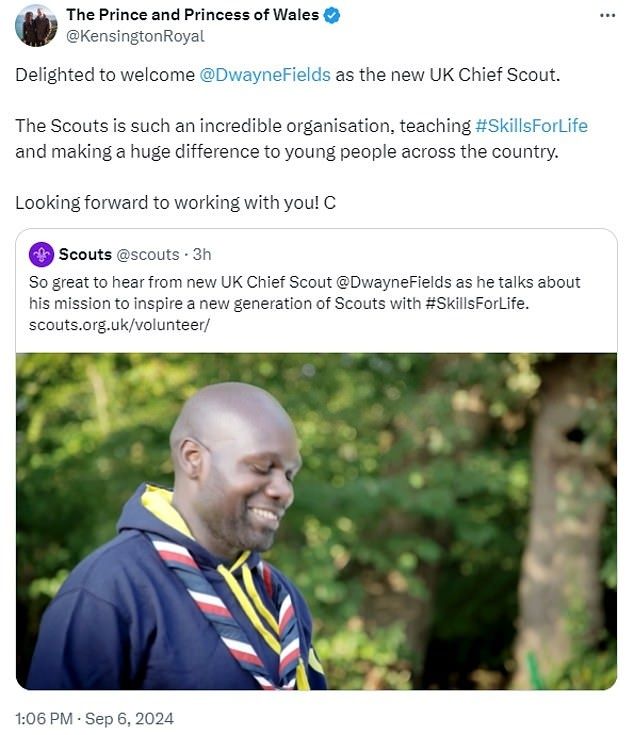Click the Prince and Princess of Wales avatar
The height and width of the screenshot is (735, 634).
point(36,25)
